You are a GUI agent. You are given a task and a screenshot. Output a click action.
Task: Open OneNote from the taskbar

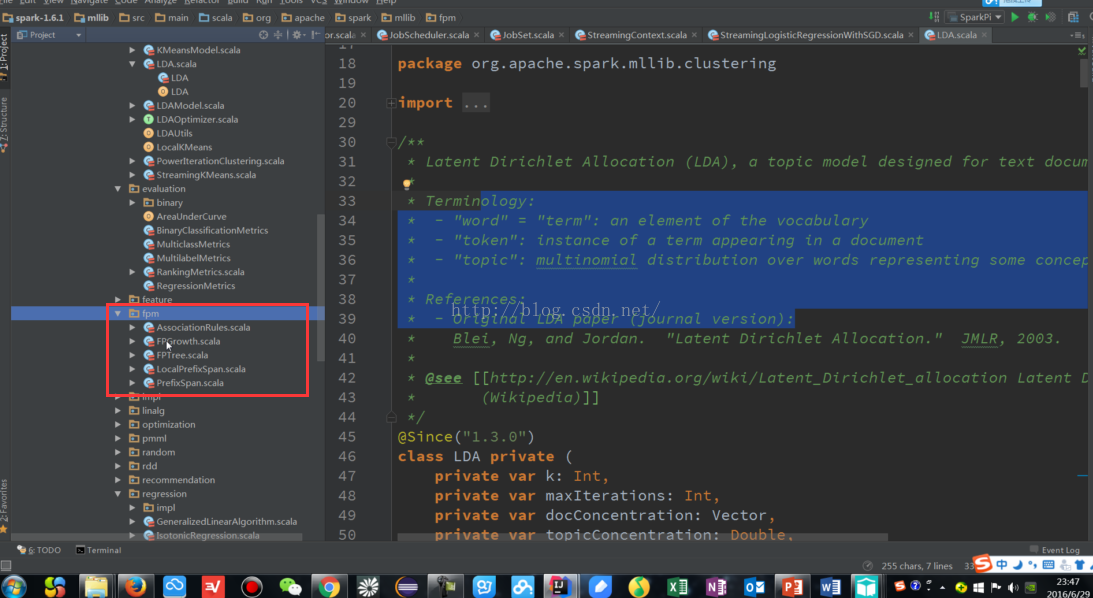pyautogui.click(x=716, y=586)
